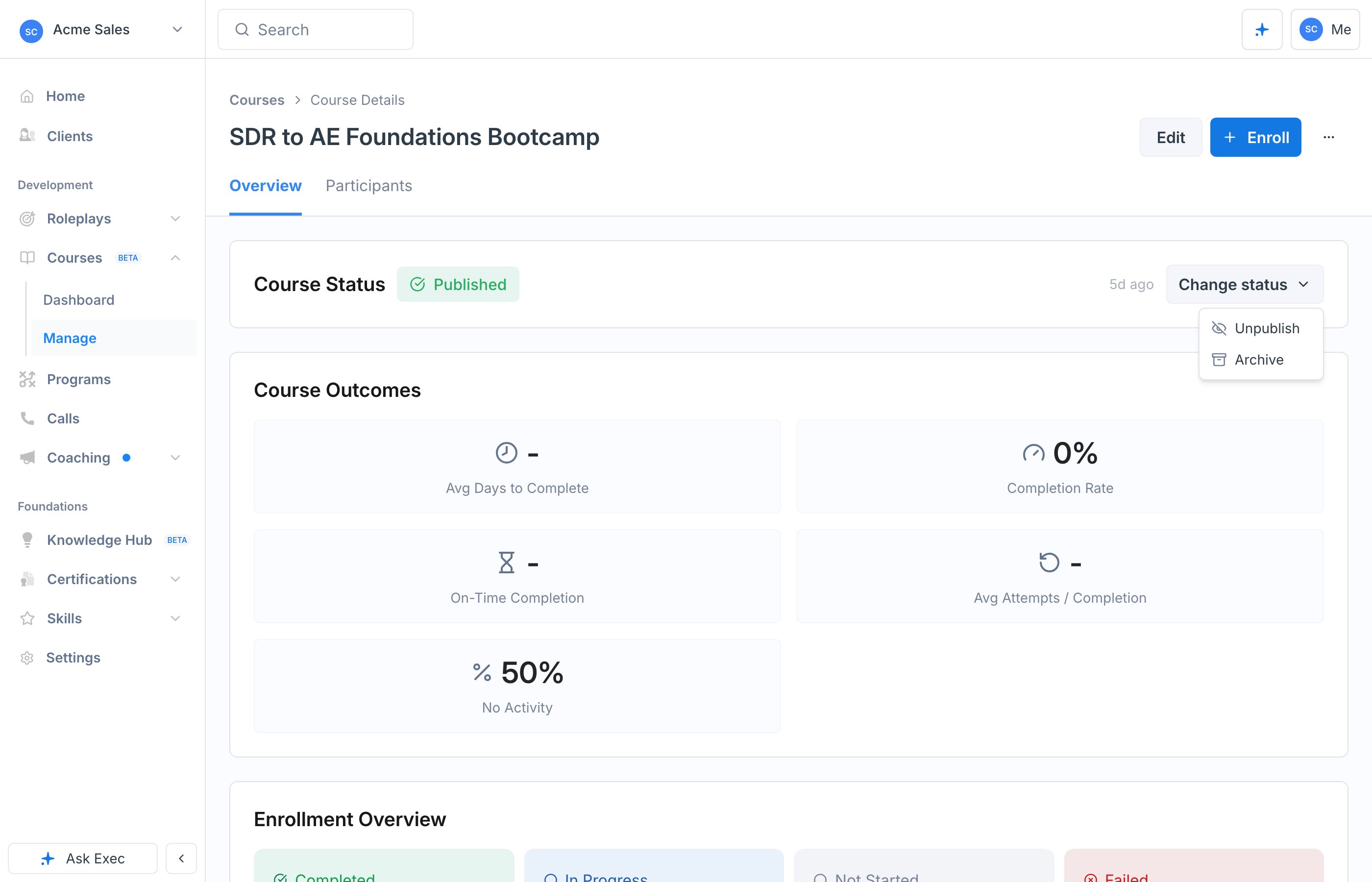Viewport: 1372px width, 882px height.
Task: Click the percent icon by No Activity
Action: click(x=482, y=672)
